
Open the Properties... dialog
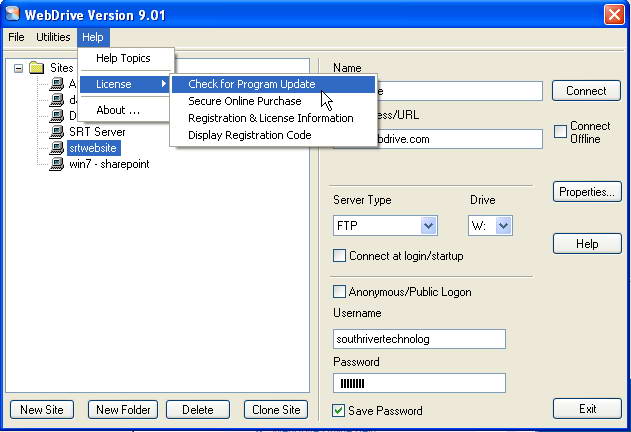[587, 192]
